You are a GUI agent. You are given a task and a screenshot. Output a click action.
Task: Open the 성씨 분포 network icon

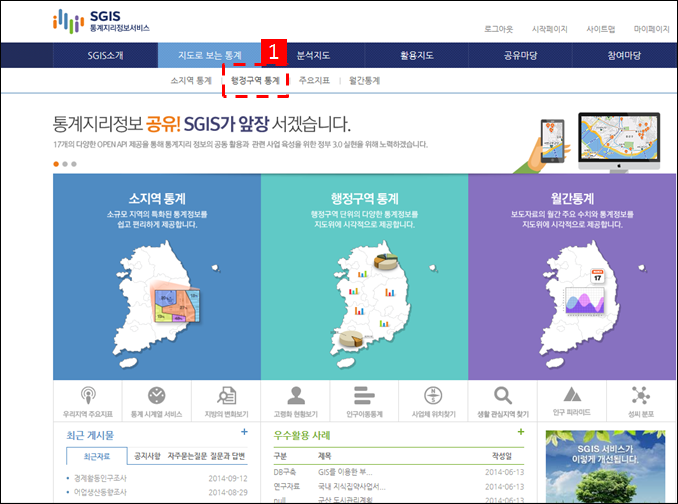coord(641,395)
